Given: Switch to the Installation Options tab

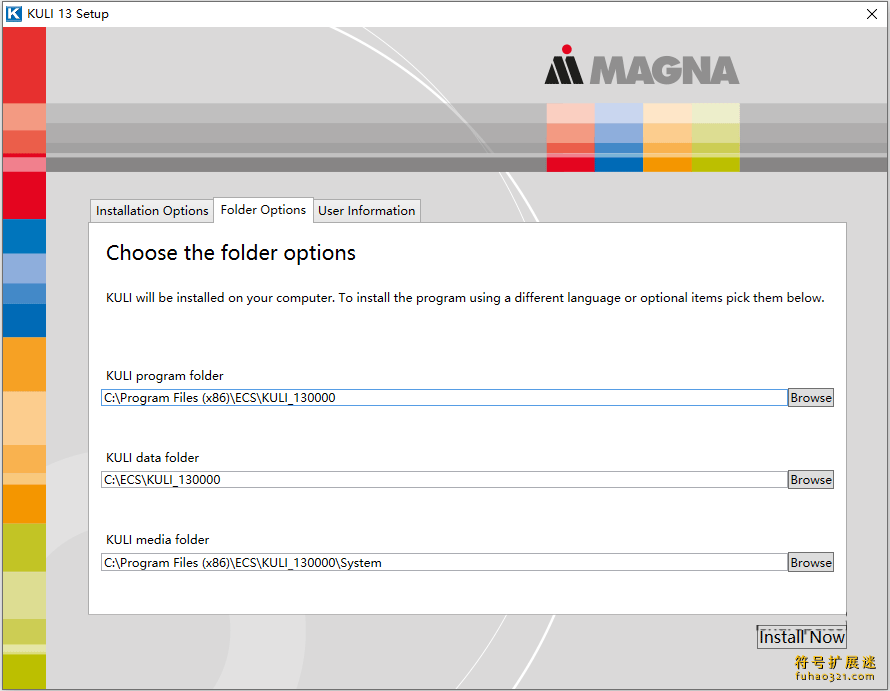Looking at the screenshot, I should coord(152,211).
